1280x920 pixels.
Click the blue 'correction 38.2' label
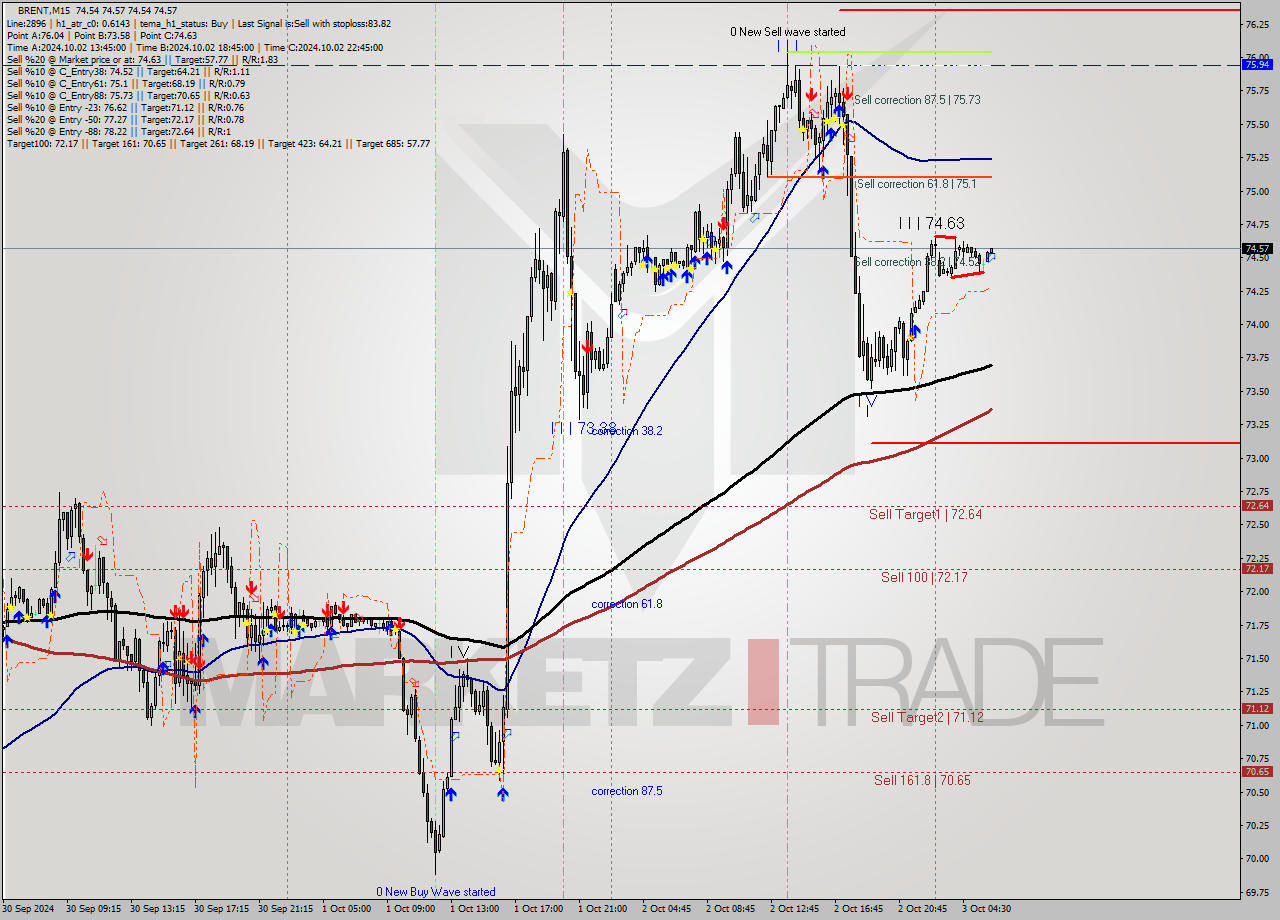tap(626, 430)
